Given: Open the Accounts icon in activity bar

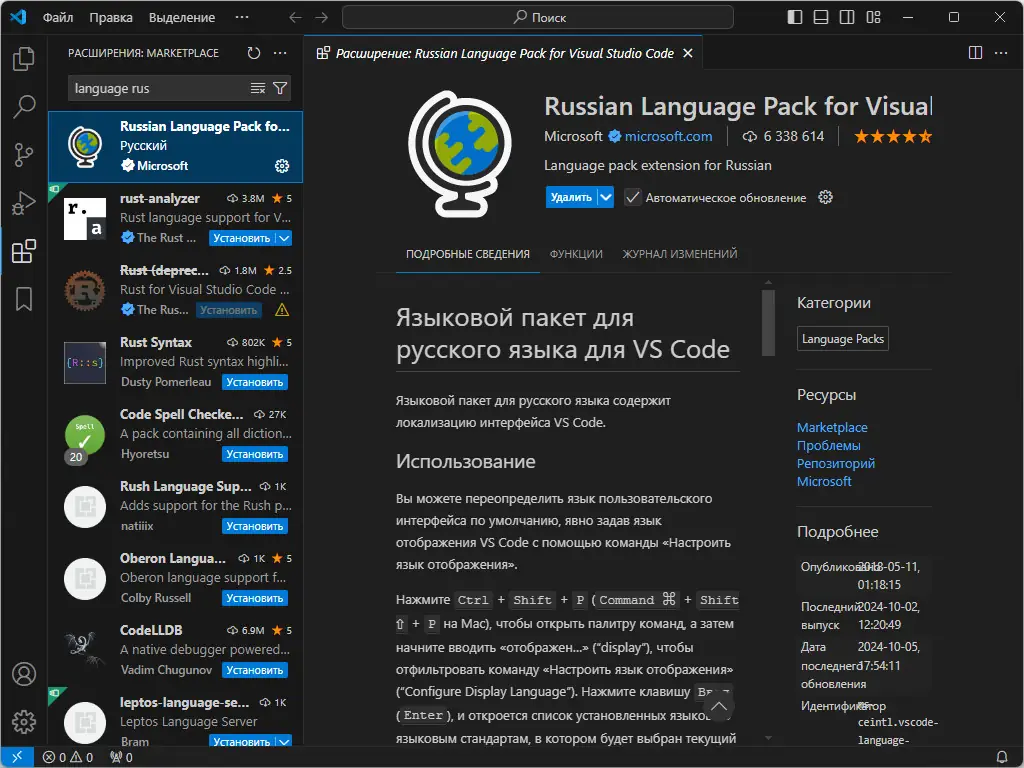Looking at the screenshot, I should pos(24,674).
